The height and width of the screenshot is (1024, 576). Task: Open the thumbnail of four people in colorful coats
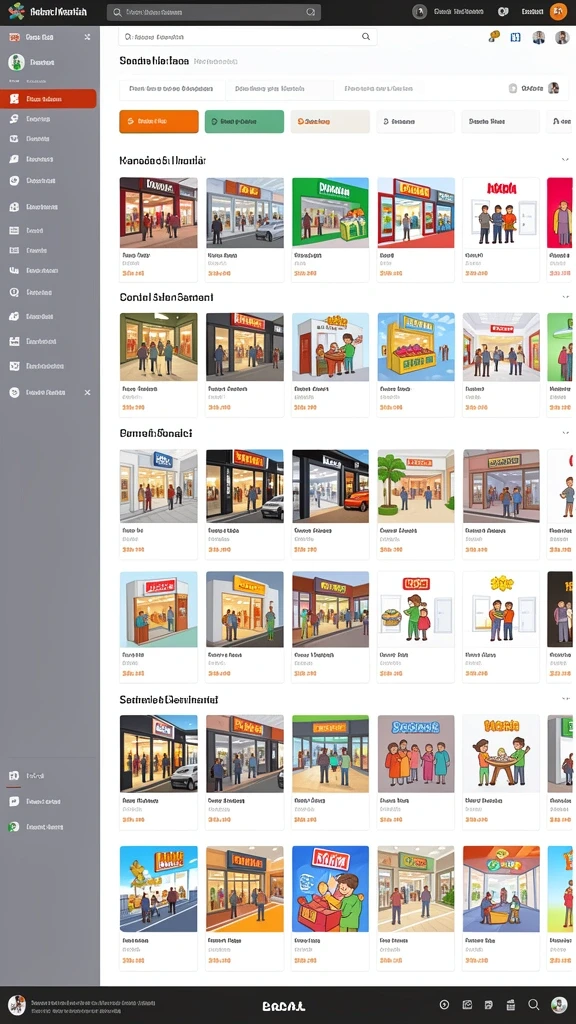pyautogui.click(x=416, y=754)
